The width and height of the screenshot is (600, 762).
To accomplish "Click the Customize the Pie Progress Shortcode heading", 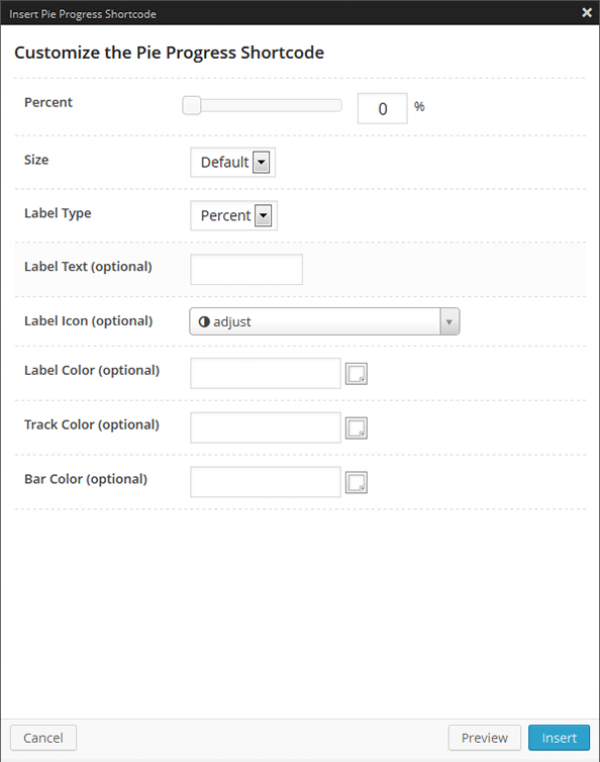I will click(x=169, y=53).
